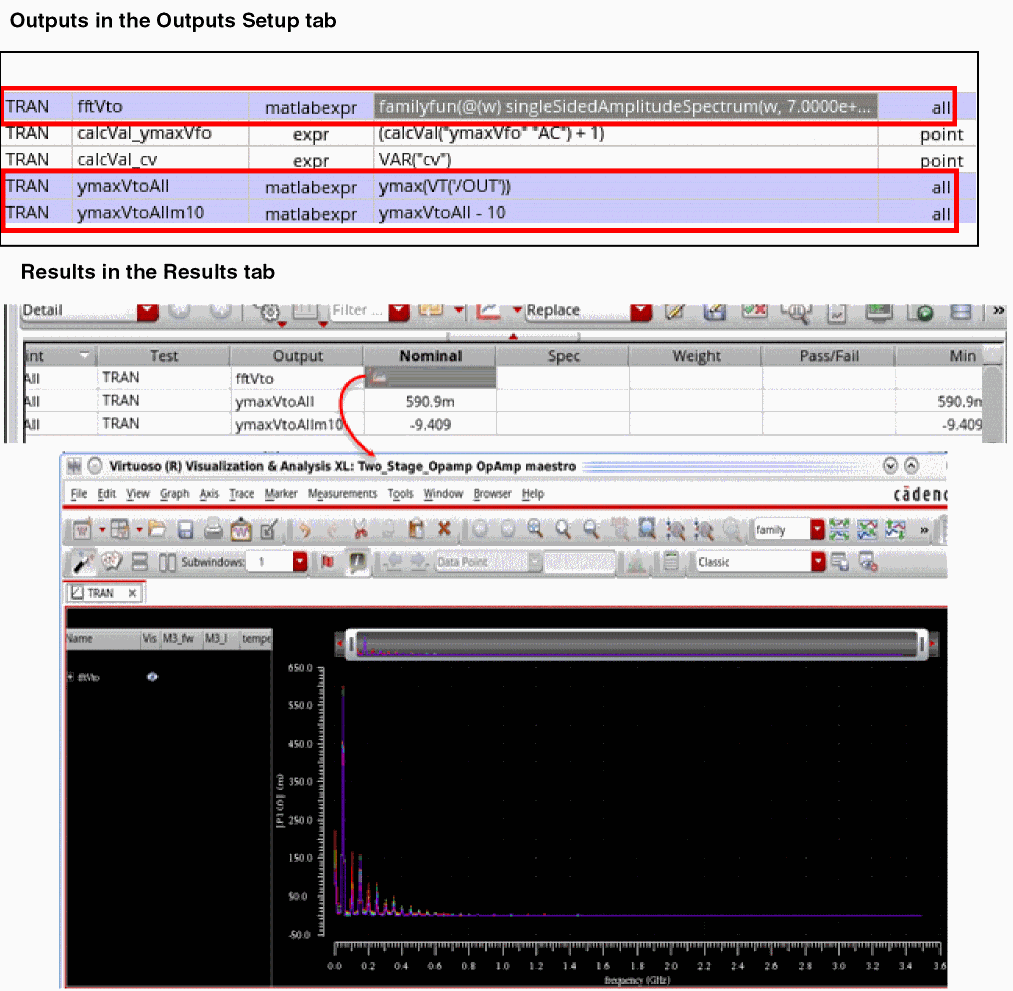Click the Open folder icon in the toolbar
Image resolution: width=1013 pixels, height=991 pixels.
[157, 529]
